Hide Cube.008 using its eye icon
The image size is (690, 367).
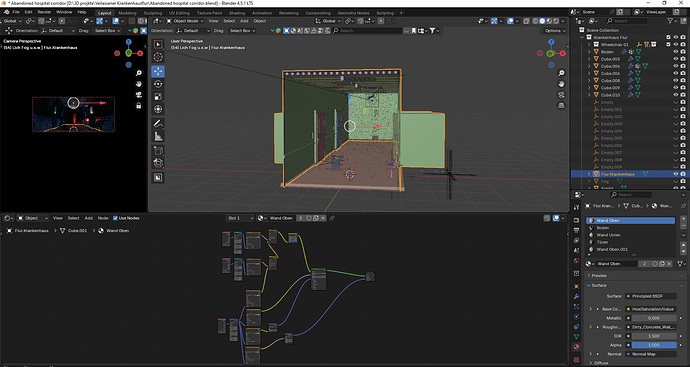675,81
